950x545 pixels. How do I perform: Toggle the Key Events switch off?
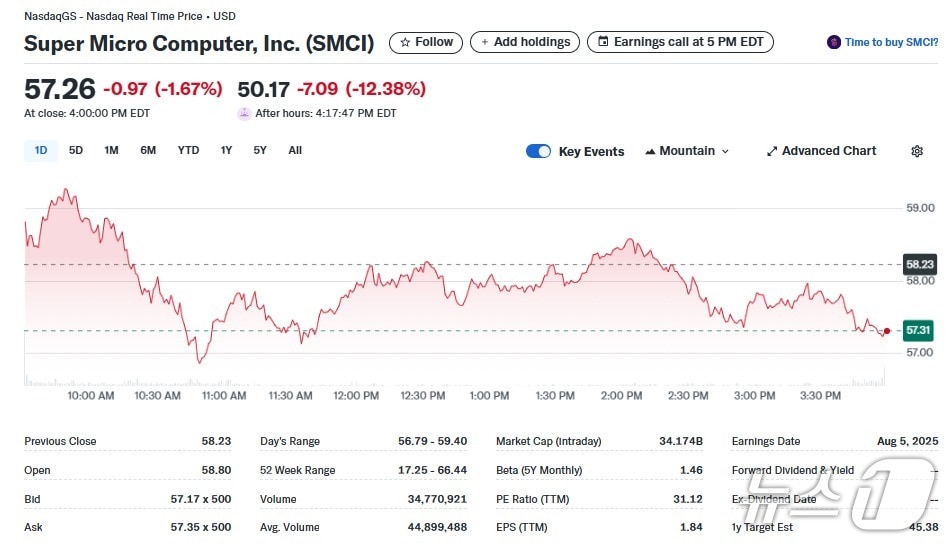coord(538,151)
